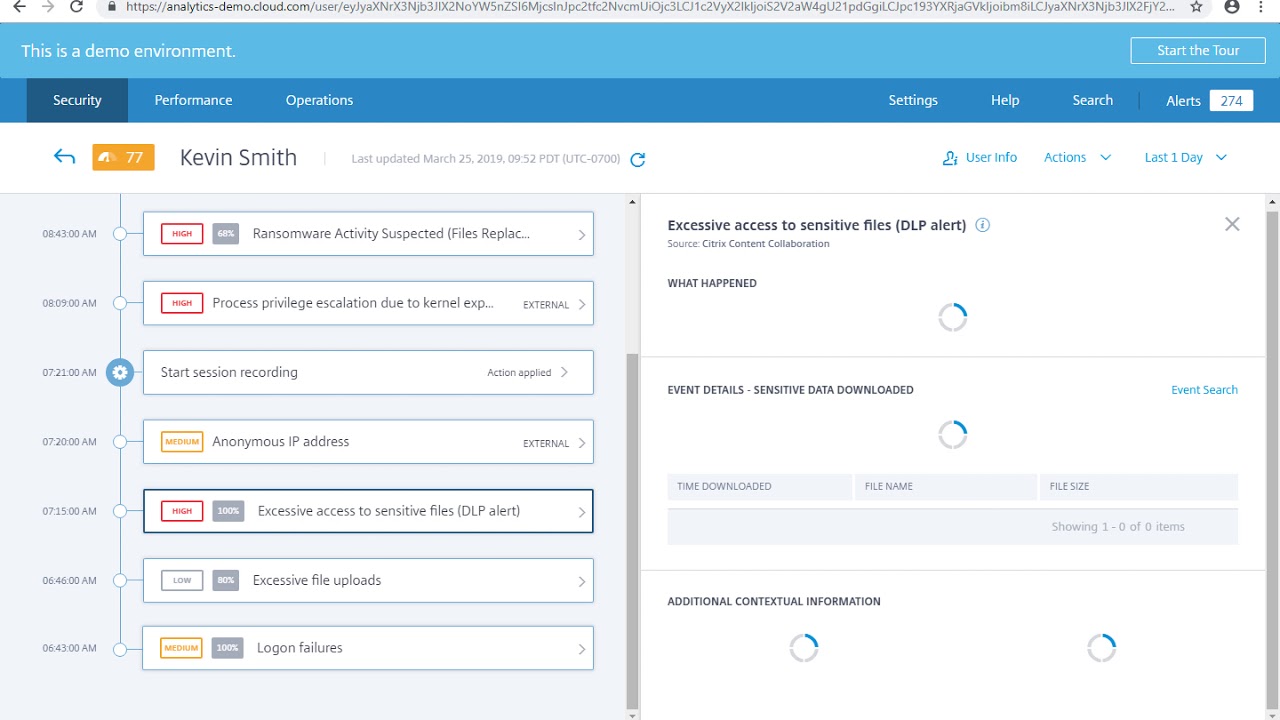This screenshot has width=1280, height=720.
Task: Click the 100% badge on Logon failures
Action: 228,648
